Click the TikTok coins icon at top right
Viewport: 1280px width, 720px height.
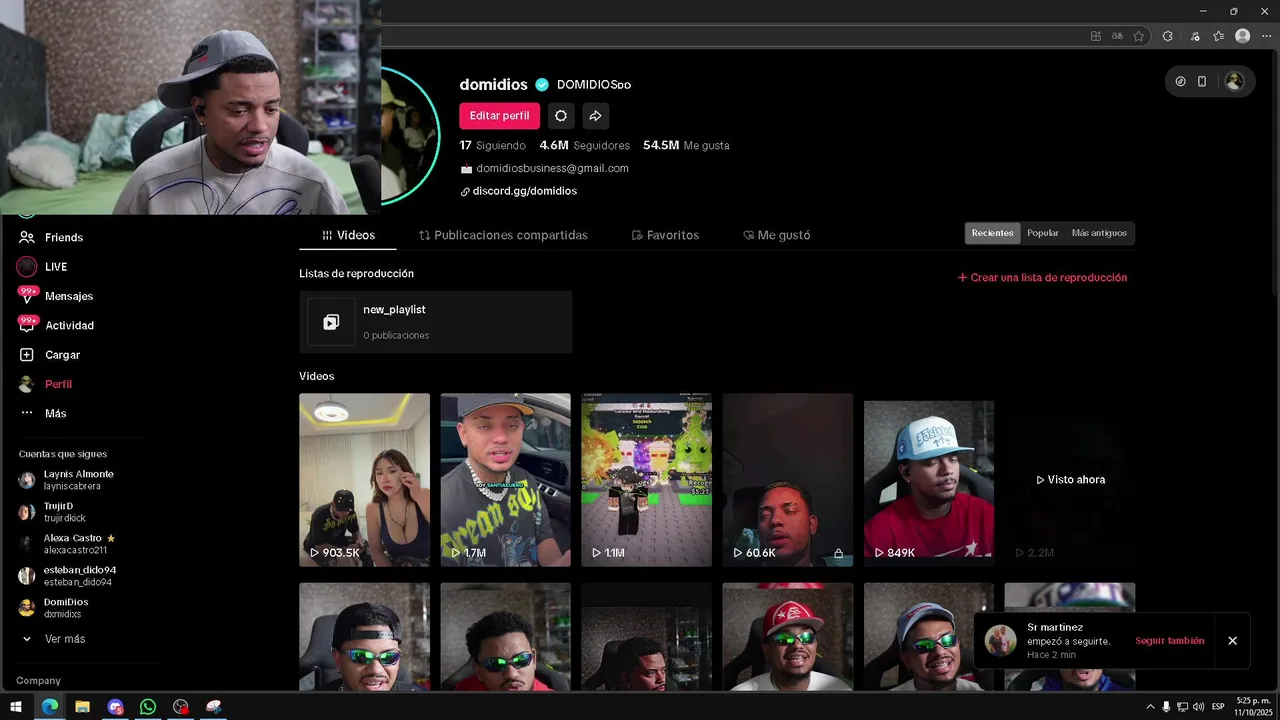pyautogui.click(x=1180, y=82)
